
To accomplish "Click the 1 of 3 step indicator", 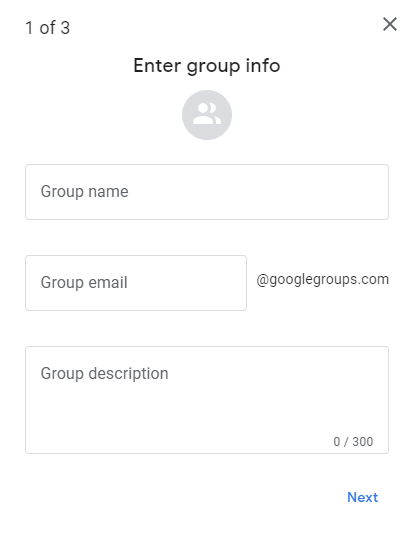I will coord(47,28).
